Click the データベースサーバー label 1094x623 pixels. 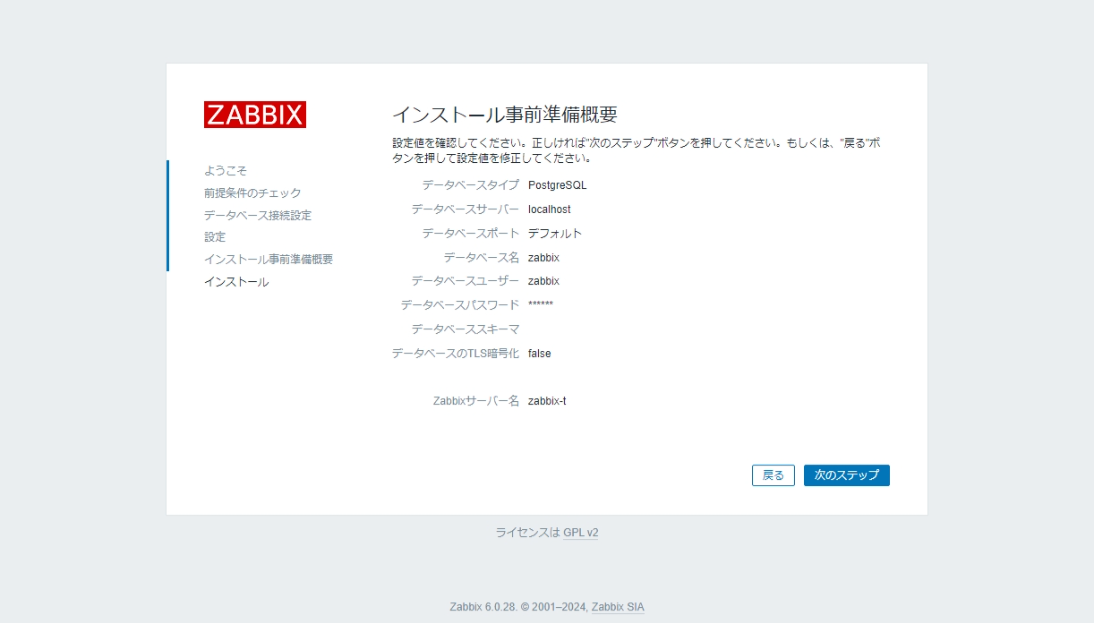point(465,209)
